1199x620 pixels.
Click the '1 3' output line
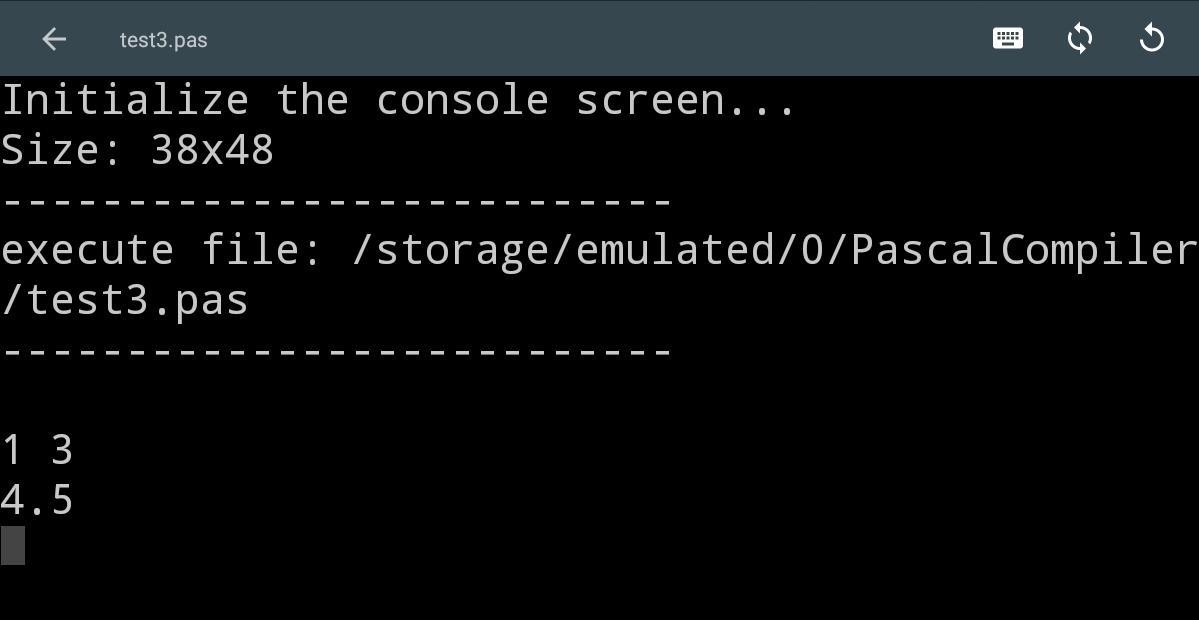click(x=37, y=450)
